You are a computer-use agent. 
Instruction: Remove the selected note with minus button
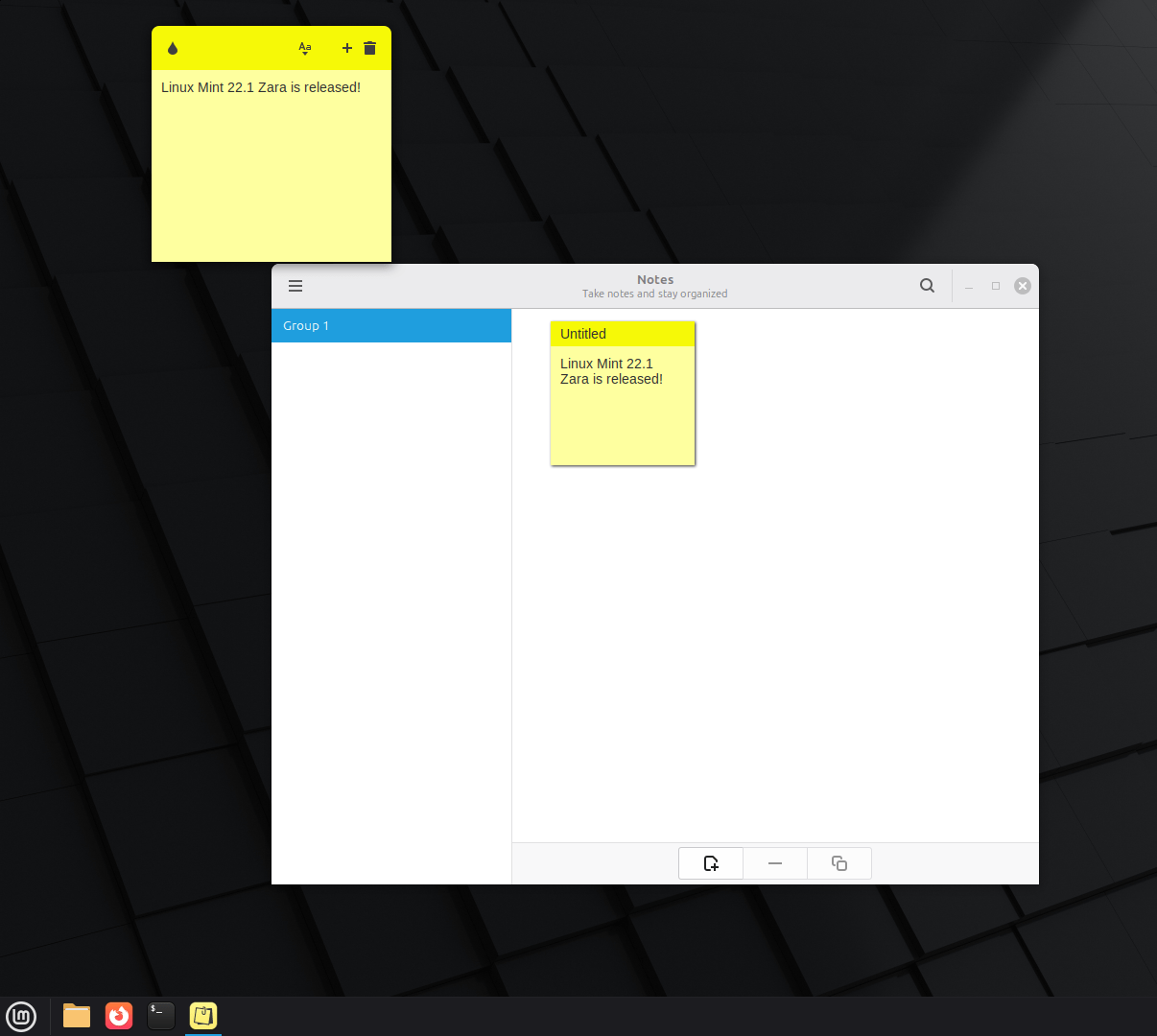(x=775, y=863)
